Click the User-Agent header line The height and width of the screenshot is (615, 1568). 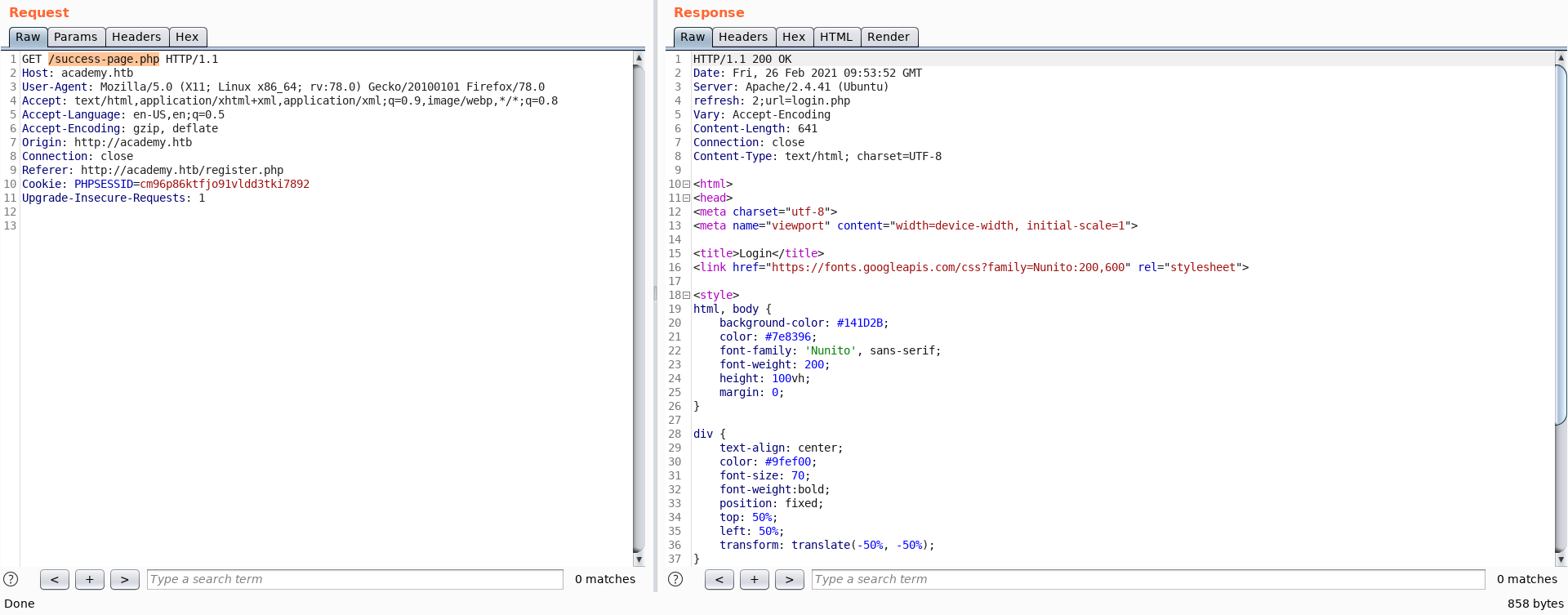283,87
